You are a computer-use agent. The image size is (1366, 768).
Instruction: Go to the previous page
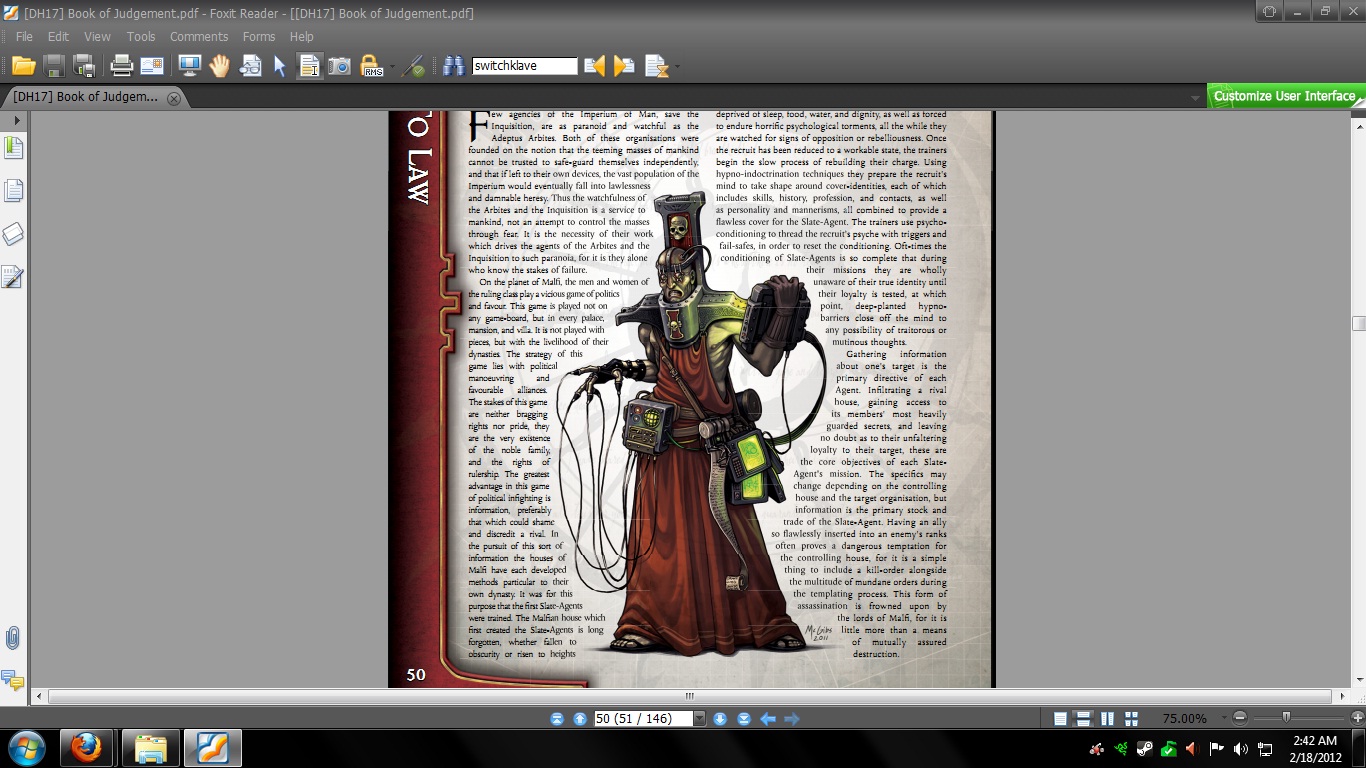point(579,718)
